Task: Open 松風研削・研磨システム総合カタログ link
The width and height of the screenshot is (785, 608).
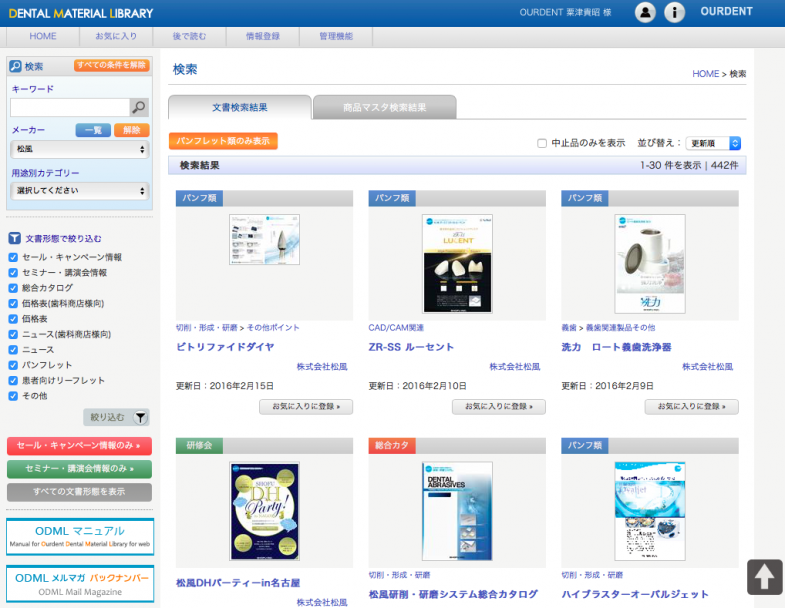Action: pyautogui.click(x=453, y=594)
